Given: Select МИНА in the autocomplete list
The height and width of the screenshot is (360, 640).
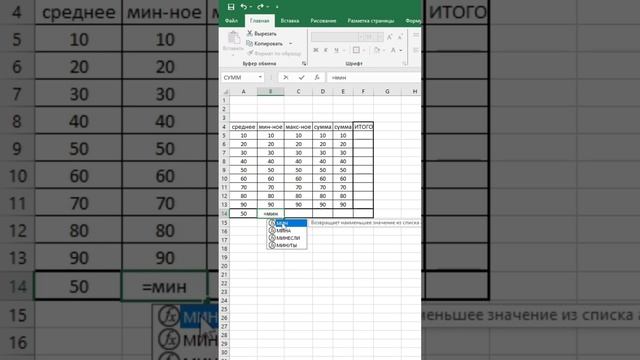Looking at the screenshot, I should (x=287, y=231).
